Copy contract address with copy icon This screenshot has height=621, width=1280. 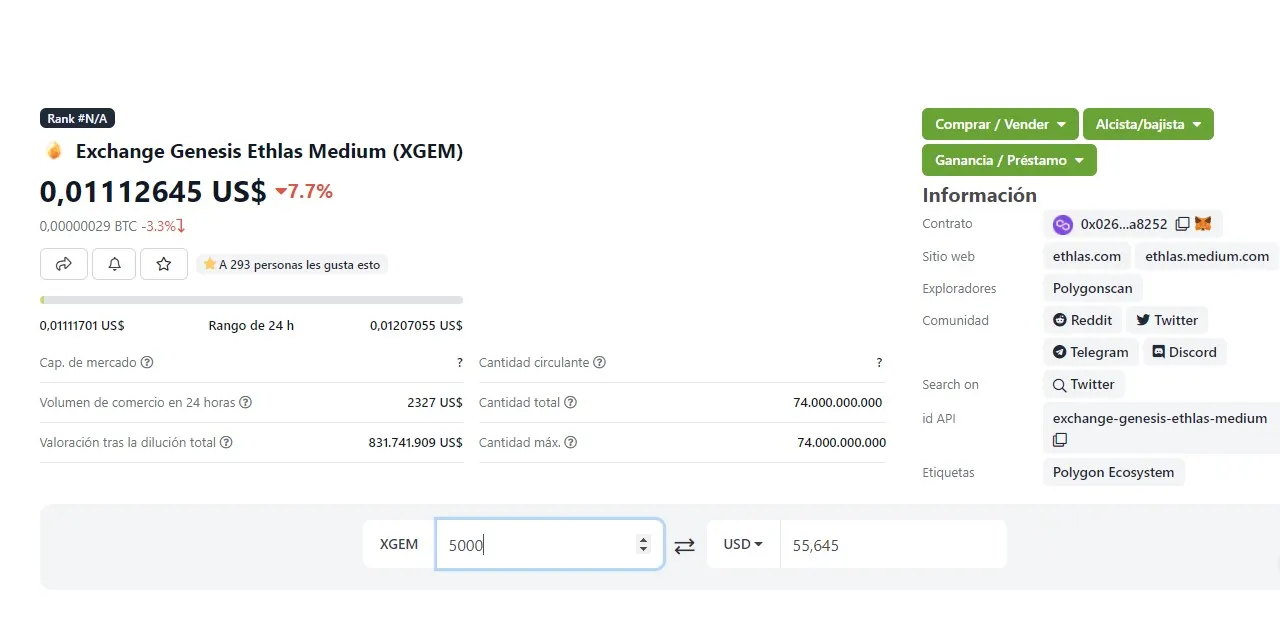[x=1182, y=224]
